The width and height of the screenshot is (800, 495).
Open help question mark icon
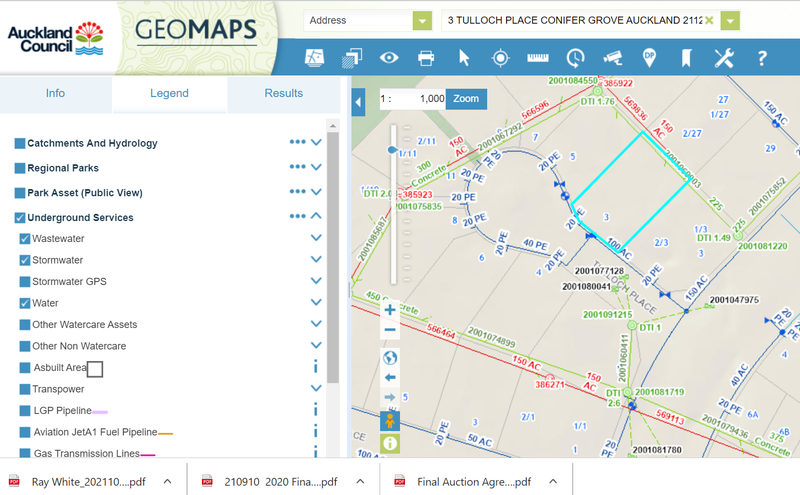[762, 58]
